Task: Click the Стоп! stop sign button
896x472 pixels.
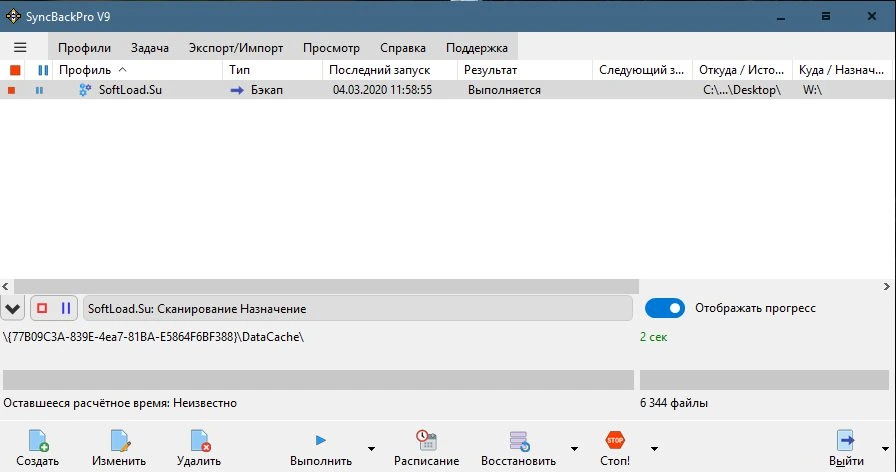Action: coord(615,449)
